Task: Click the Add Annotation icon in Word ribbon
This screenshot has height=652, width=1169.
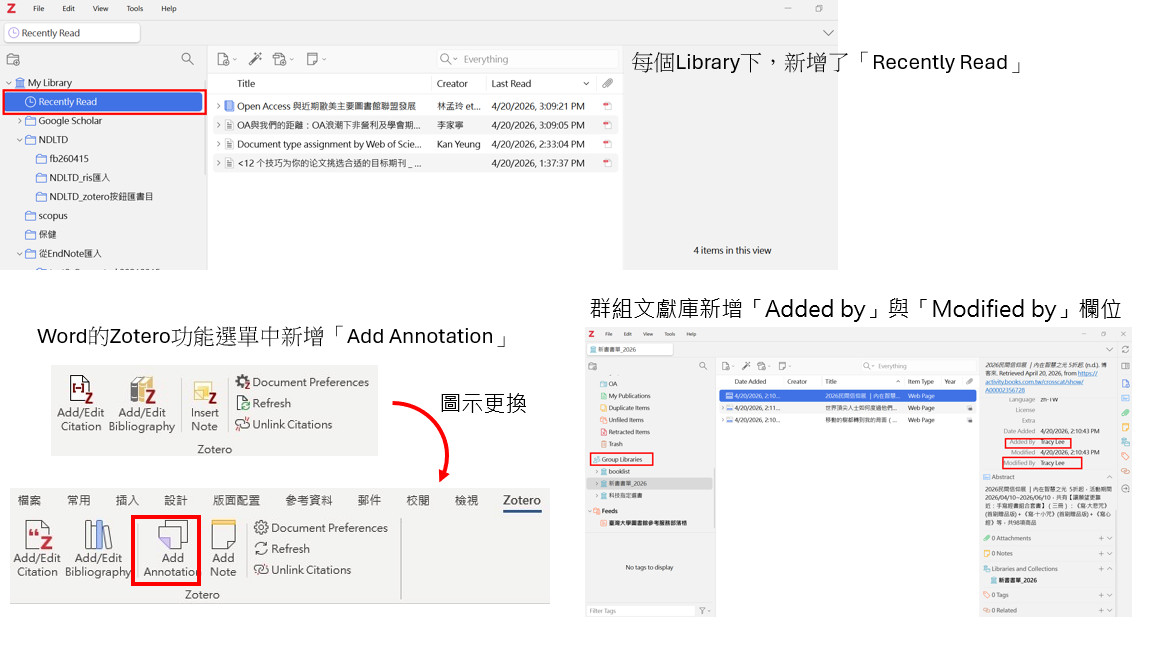Action: coord(172,548)
